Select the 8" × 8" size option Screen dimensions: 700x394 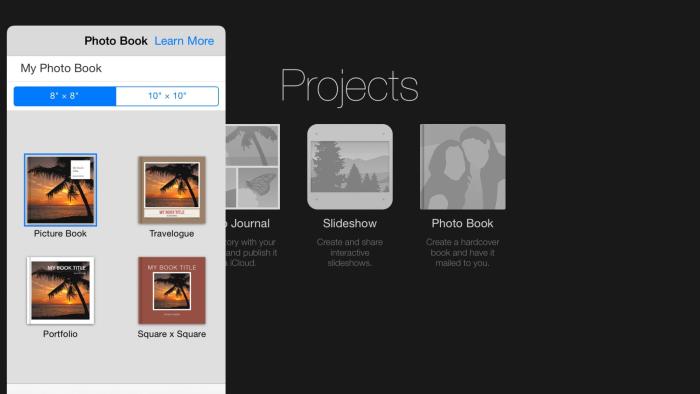(65, 96)
